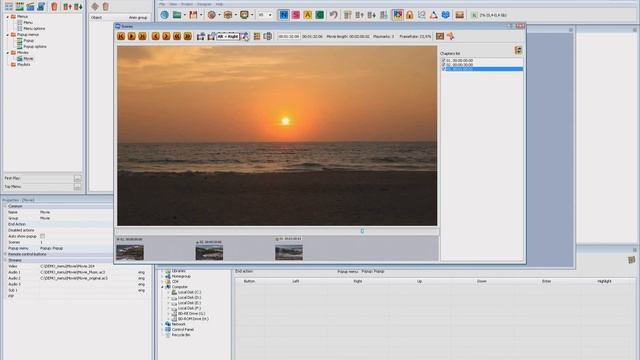Collapse the Menus tree folder
The height and width of the screenshot is (360, 640).
(7, 17)
